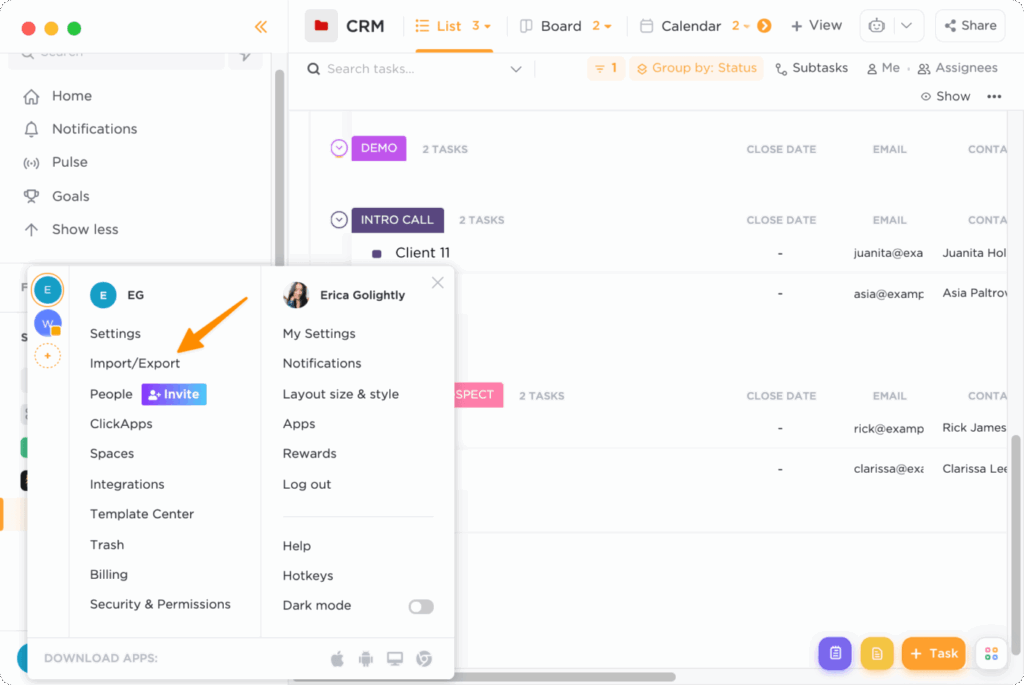Screen dimensions: 1024x685
Task: Expand the search options chevron
Action: pos(516,69)
